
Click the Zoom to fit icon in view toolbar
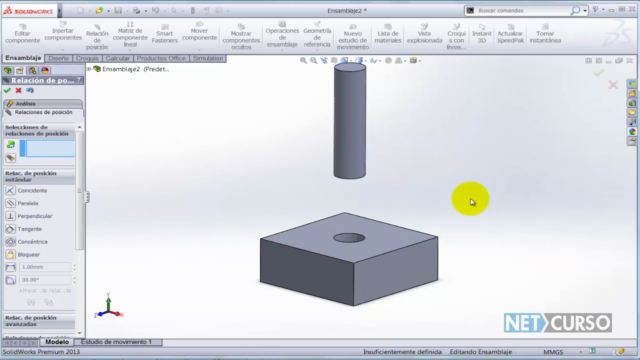coord(303,60)
